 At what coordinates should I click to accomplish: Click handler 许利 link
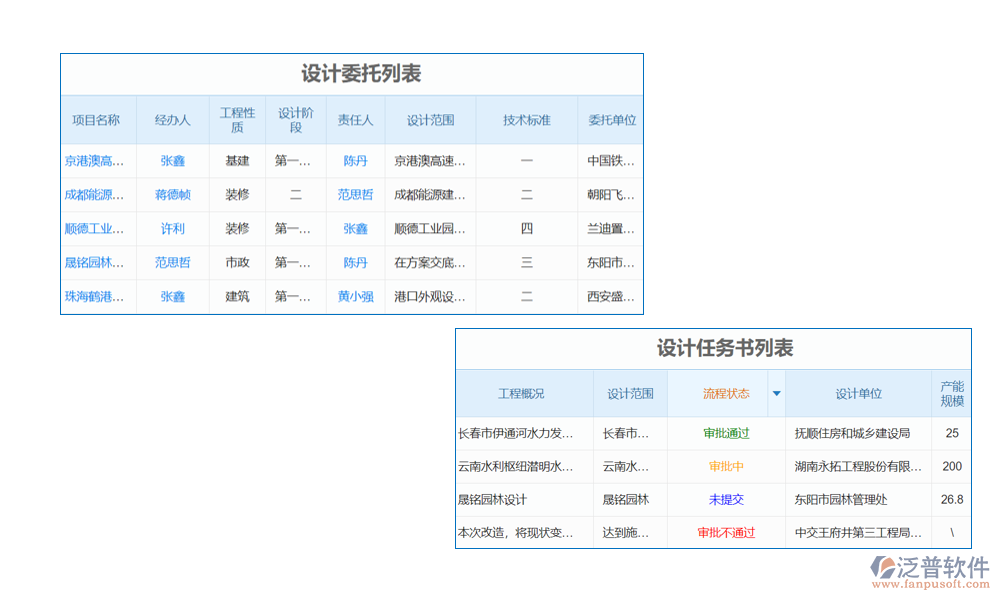tap(173, 229)
